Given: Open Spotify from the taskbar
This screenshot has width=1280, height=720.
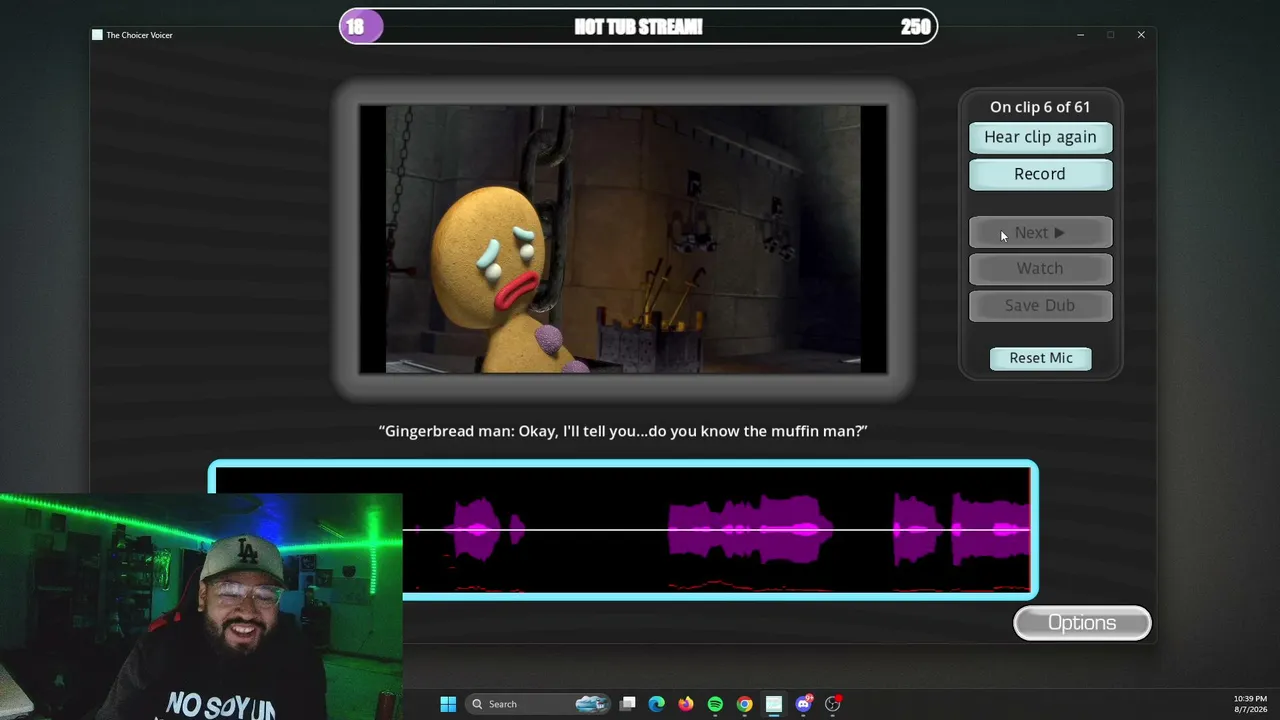Looking at the screenshot, I should [x=715, y=704].
